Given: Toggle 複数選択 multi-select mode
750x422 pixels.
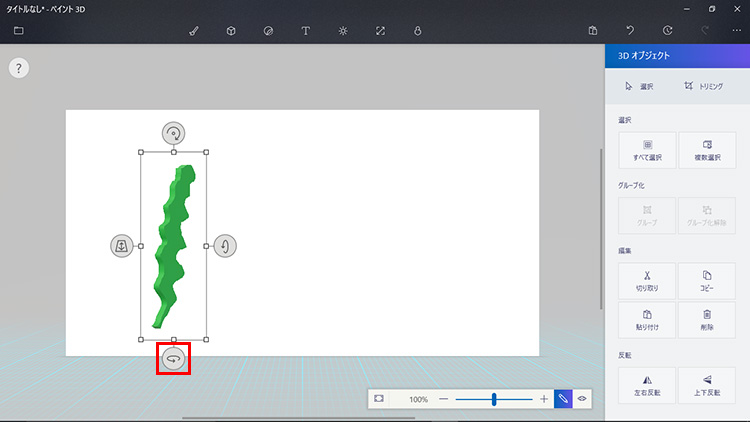Looking at the screenshot, I should click(706, 150).
